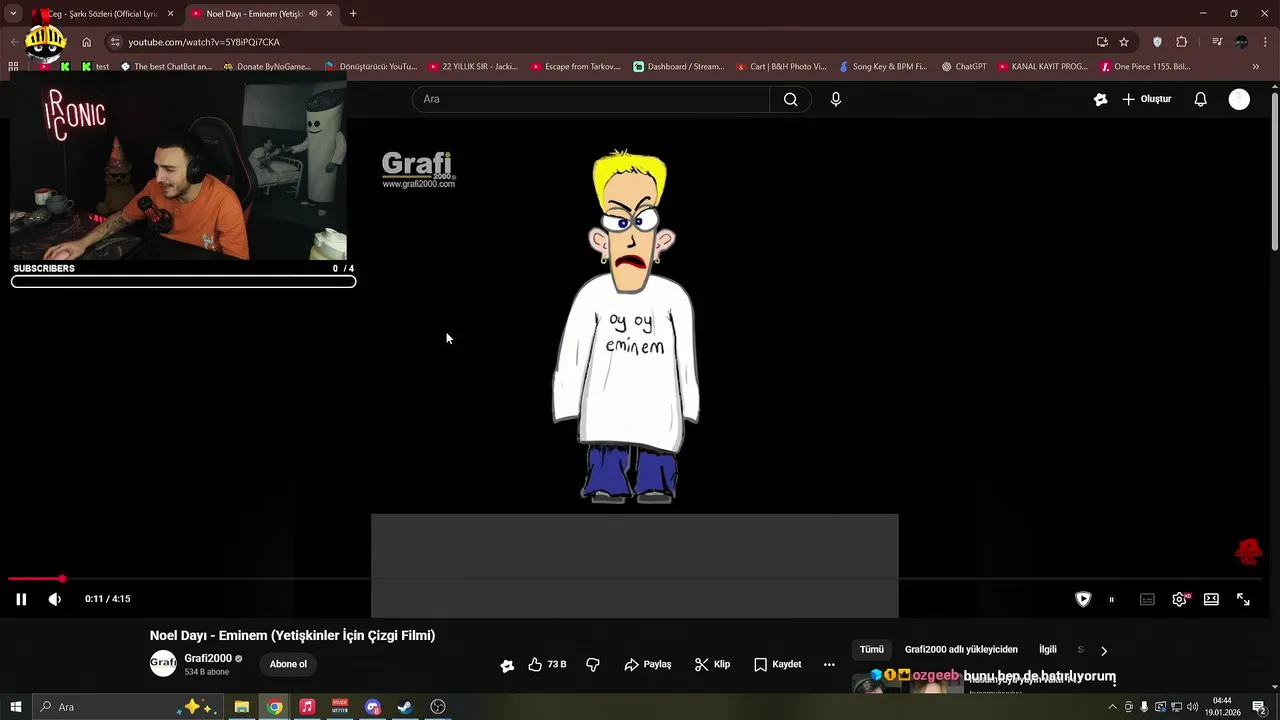The height and width of the screenshot is (720, 1280).
Task: Open the Grafi2000 channel avatar
Action: click(163, 664)
